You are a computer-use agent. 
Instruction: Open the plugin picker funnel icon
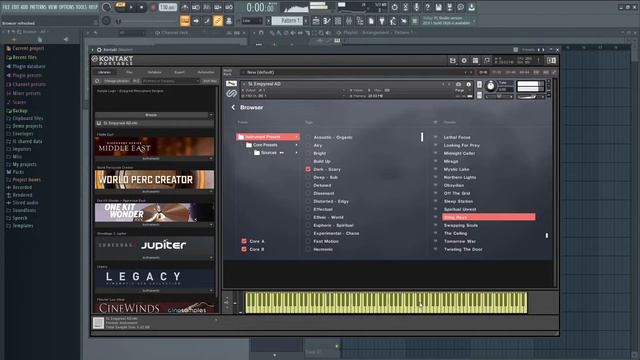click(x=382, y=21)
